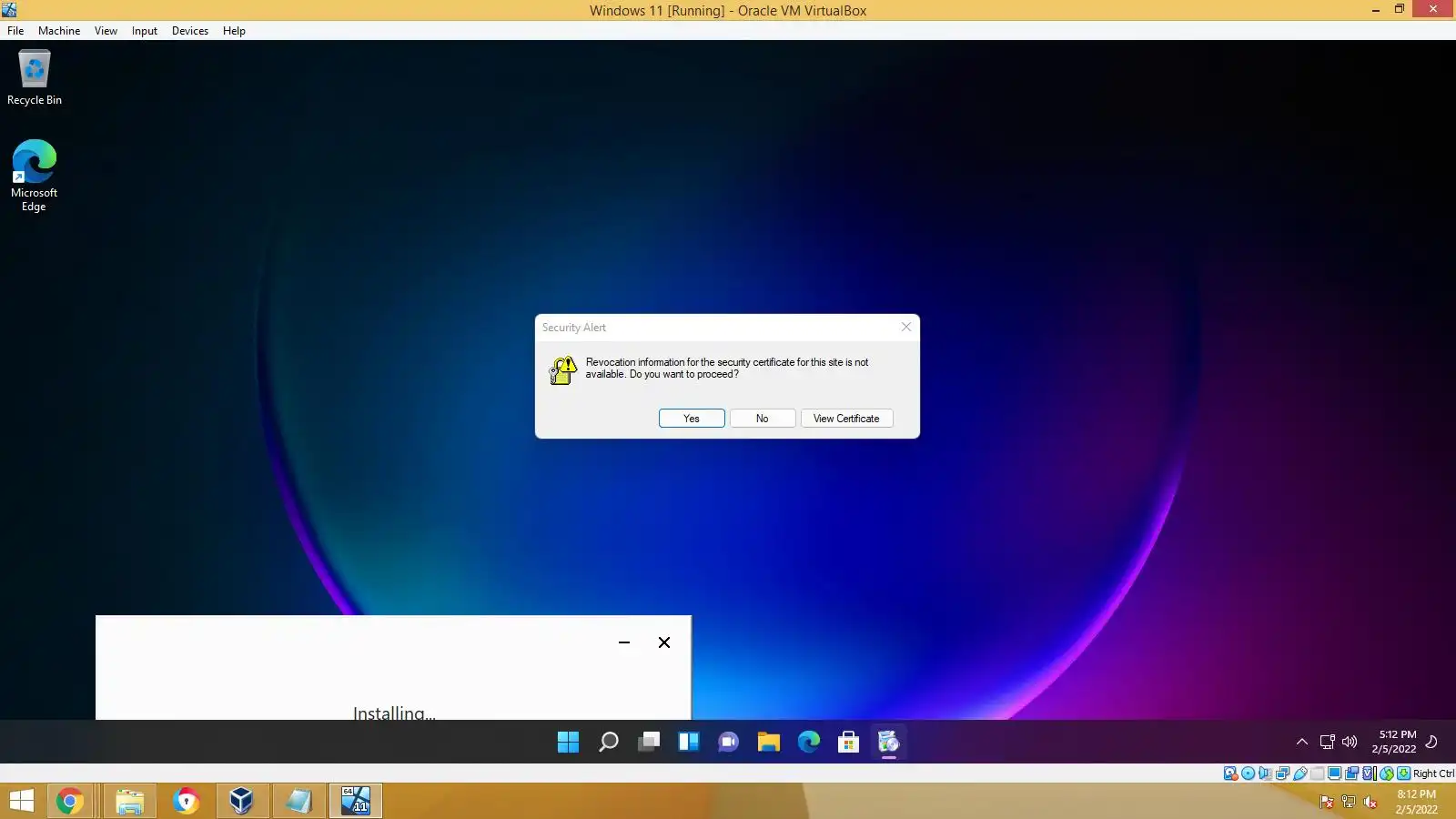Minimize the Installing window
This screenshot has width=1456, height=819.
click(624, 642)
